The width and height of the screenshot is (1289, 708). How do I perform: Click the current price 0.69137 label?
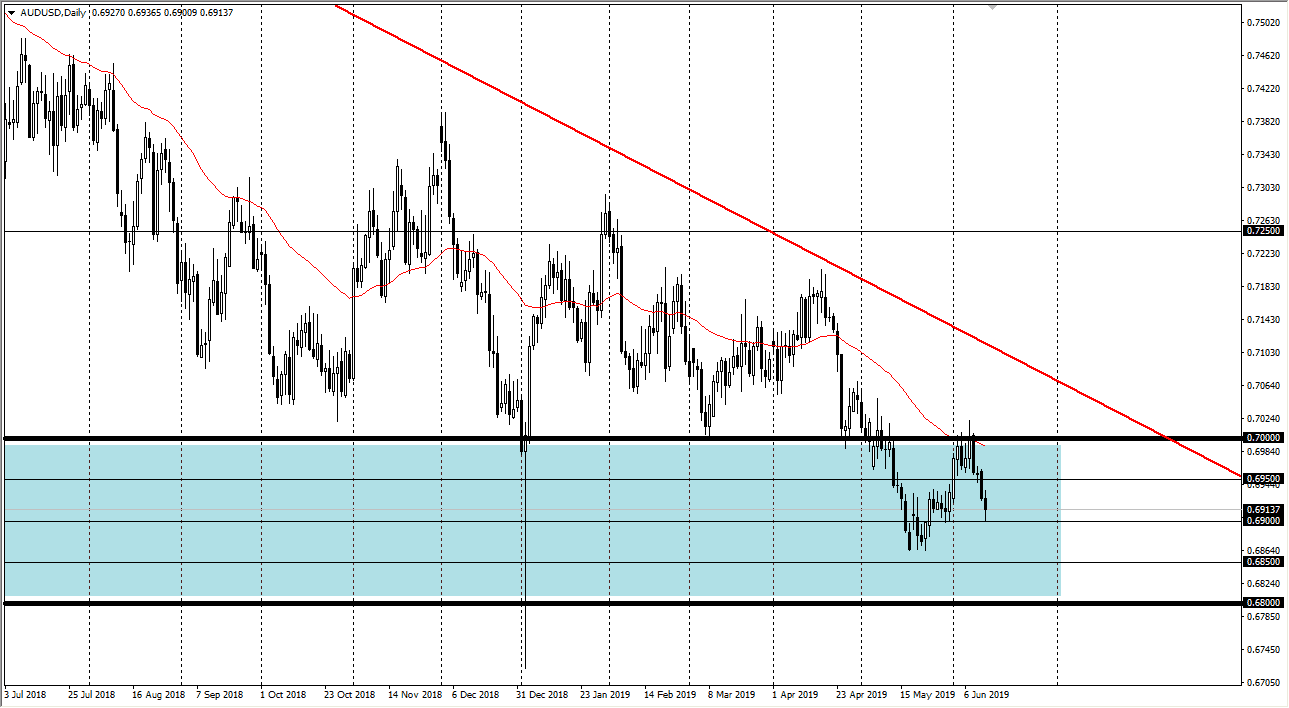pos(1264,509)
